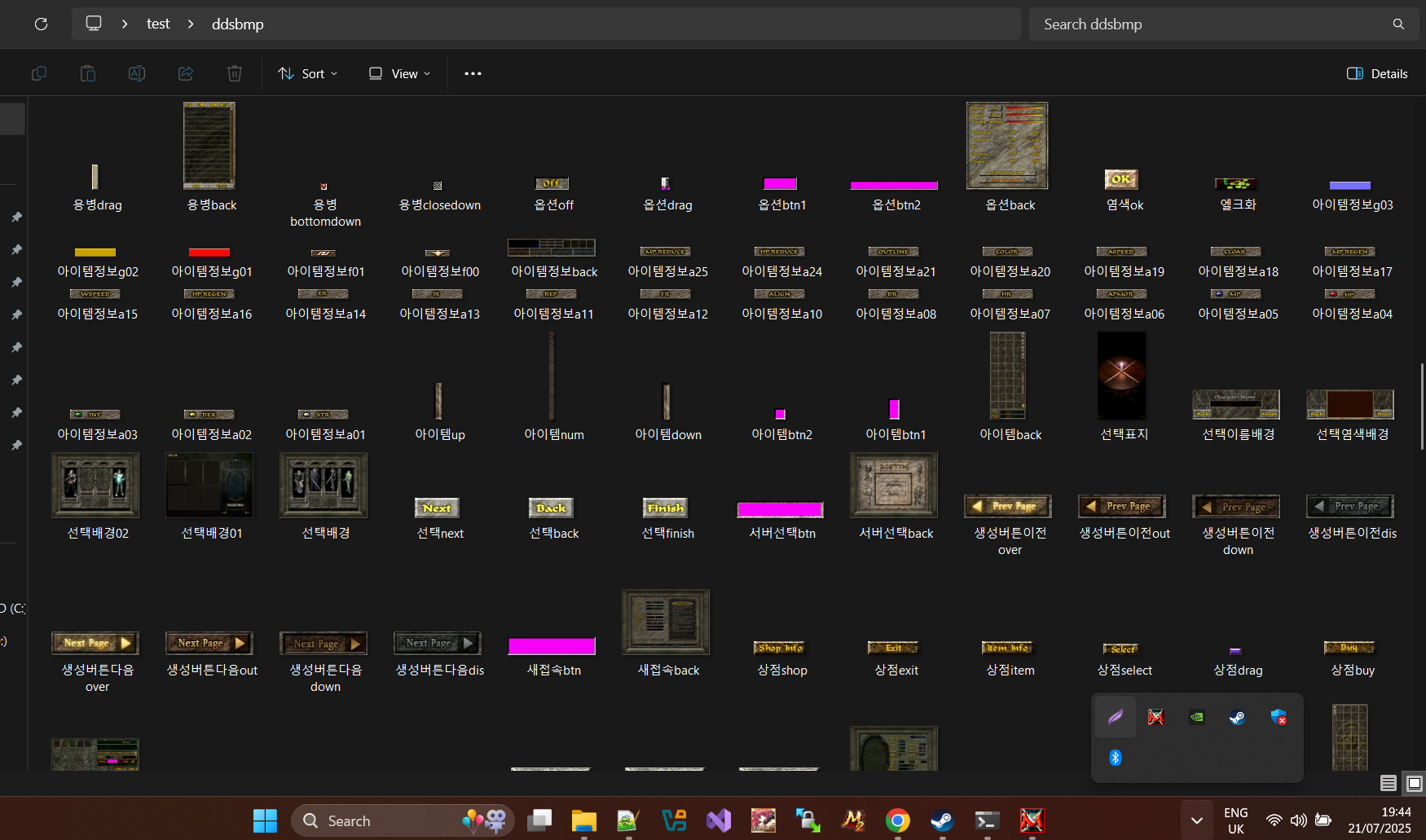Open the View dropdown
1426x840 pixels.
[x=399, y=73]
